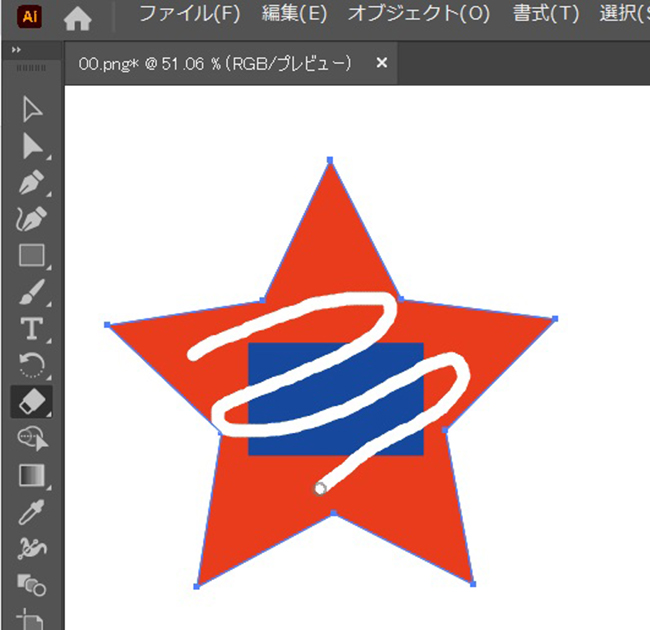This screenshot has height=630, width=650.
Task: Expand the toolbar with double chevron
Action: point(16,50)
